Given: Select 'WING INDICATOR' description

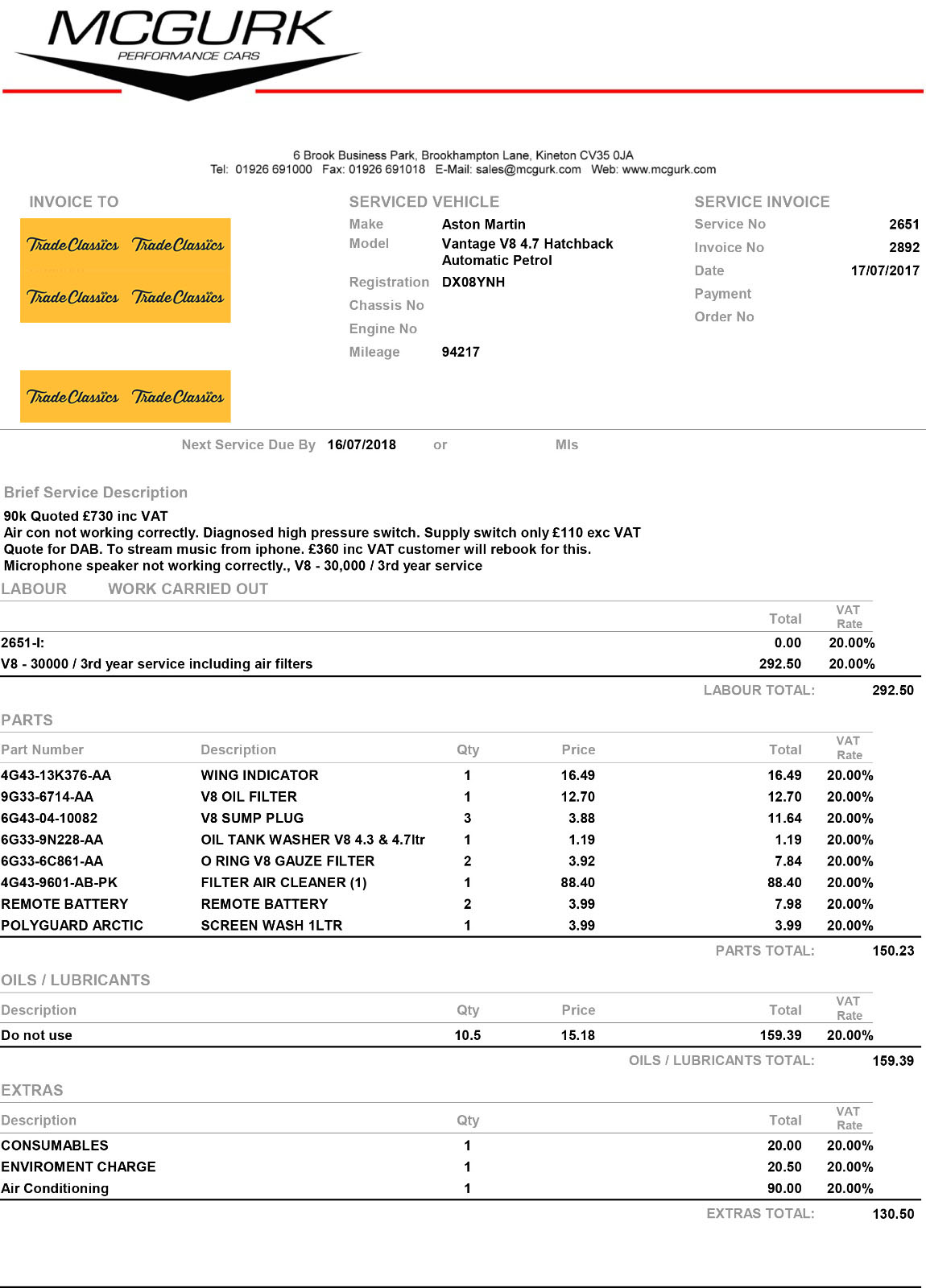Looking at the screenshot, I should pyautogui.click(x=259, y=776).
